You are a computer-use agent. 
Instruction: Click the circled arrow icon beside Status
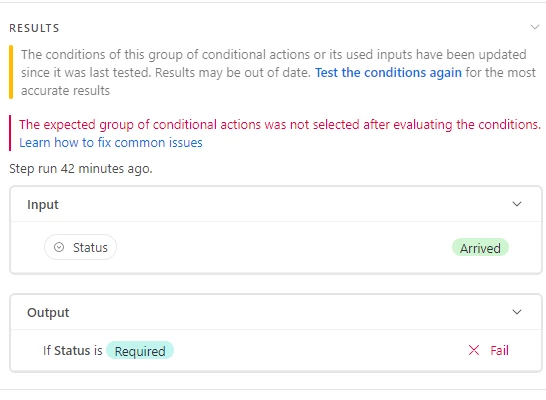click(x=59, y=247)
